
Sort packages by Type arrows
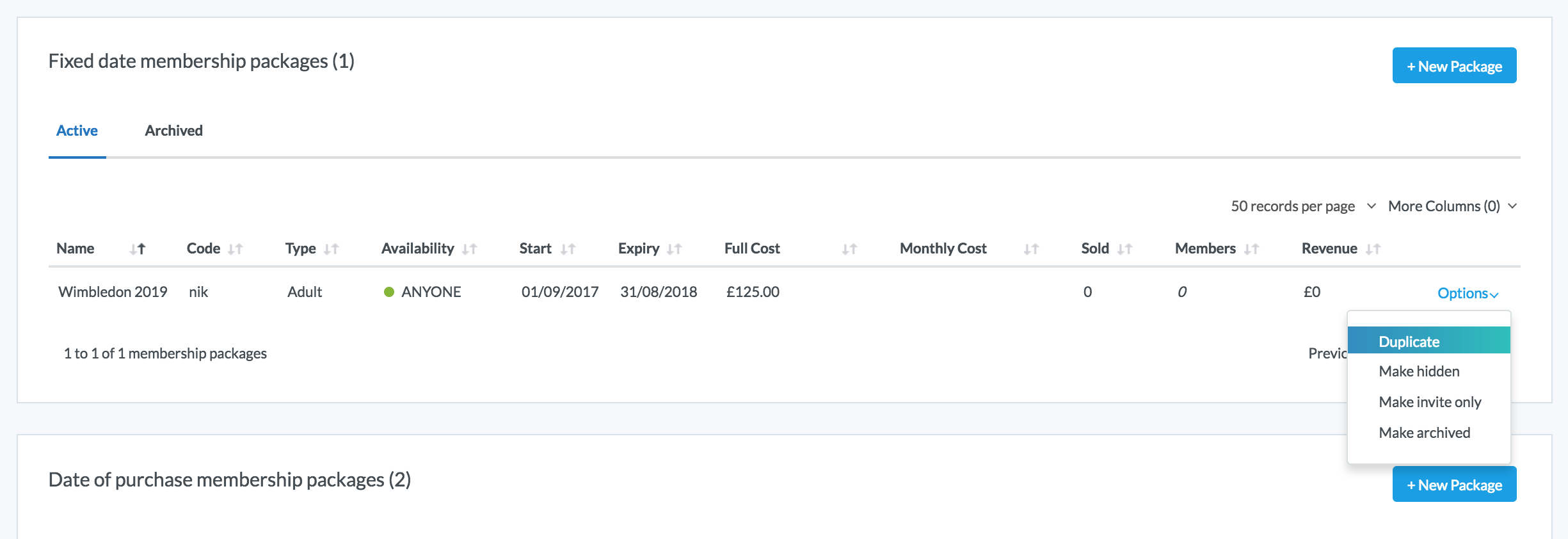331,249
